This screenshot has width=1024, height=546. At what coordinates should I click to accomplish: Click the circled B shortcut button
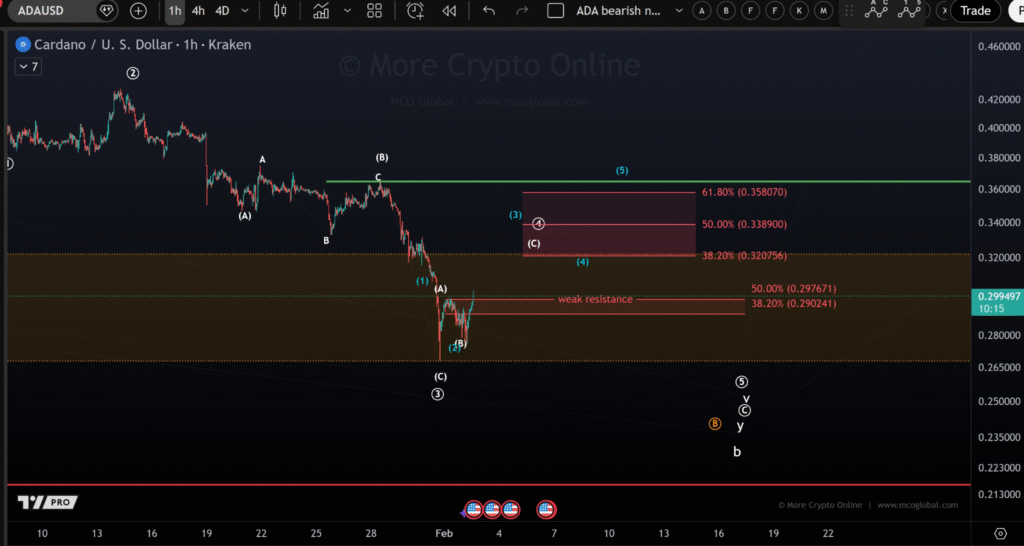tap(726, 10)
